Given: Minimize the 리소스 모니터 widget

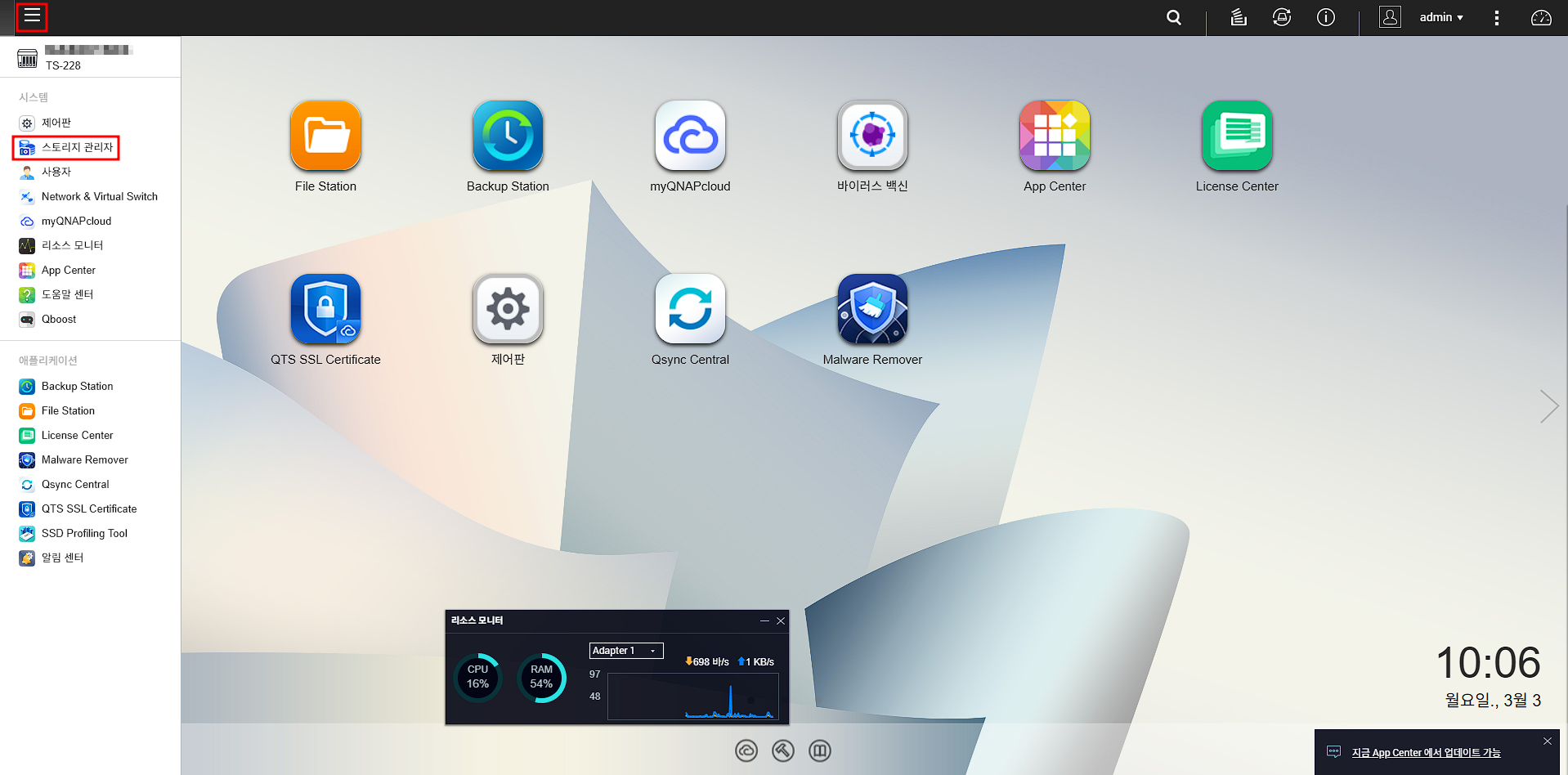Looking at the screenshot, I should pyautogui.click(x=764, y=620).
